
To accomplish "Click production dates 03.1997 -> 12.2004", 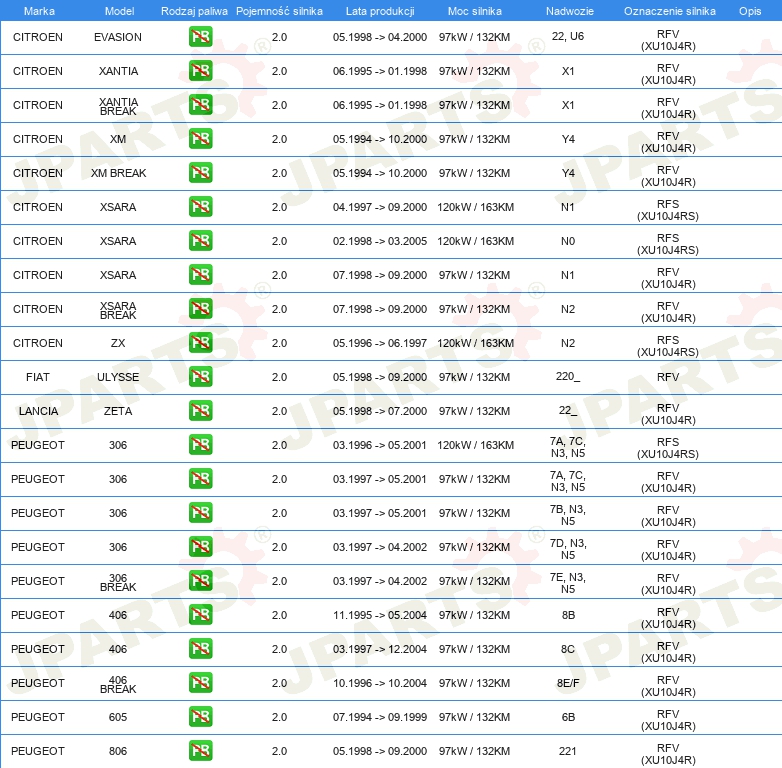I will (380, 649).
